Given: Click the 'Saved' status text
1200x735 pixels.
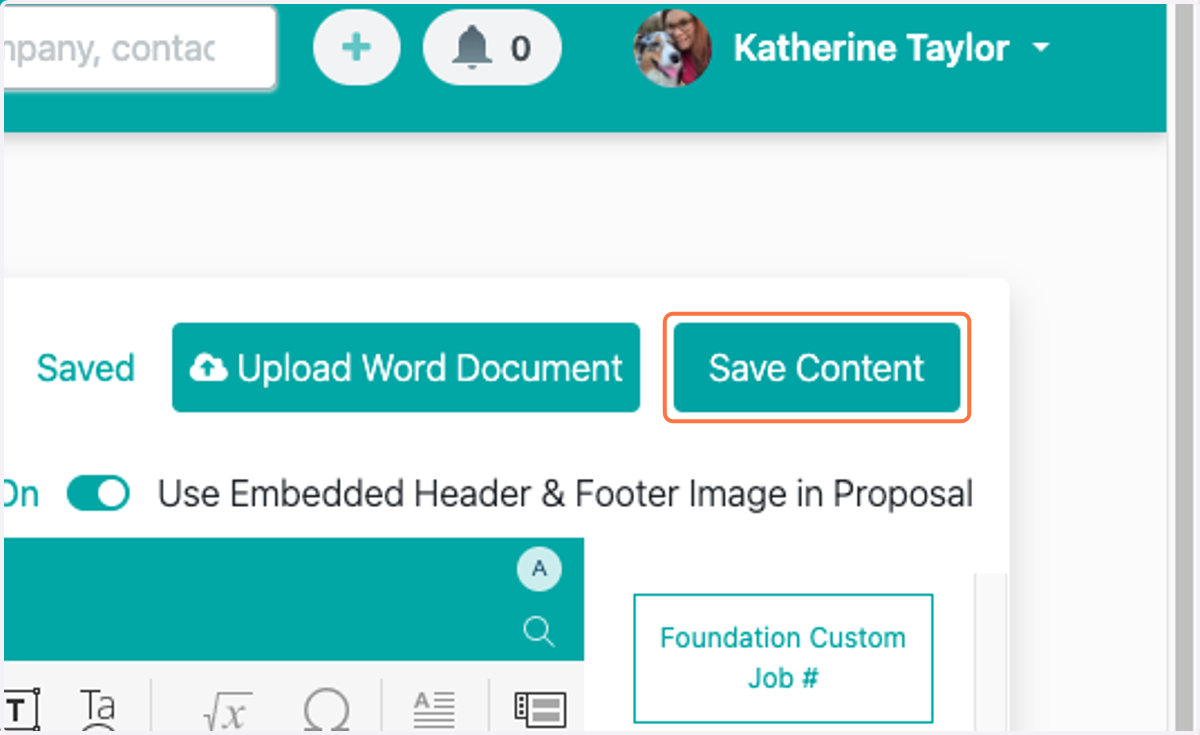Looking at the screenshot, I should point(85,368).
